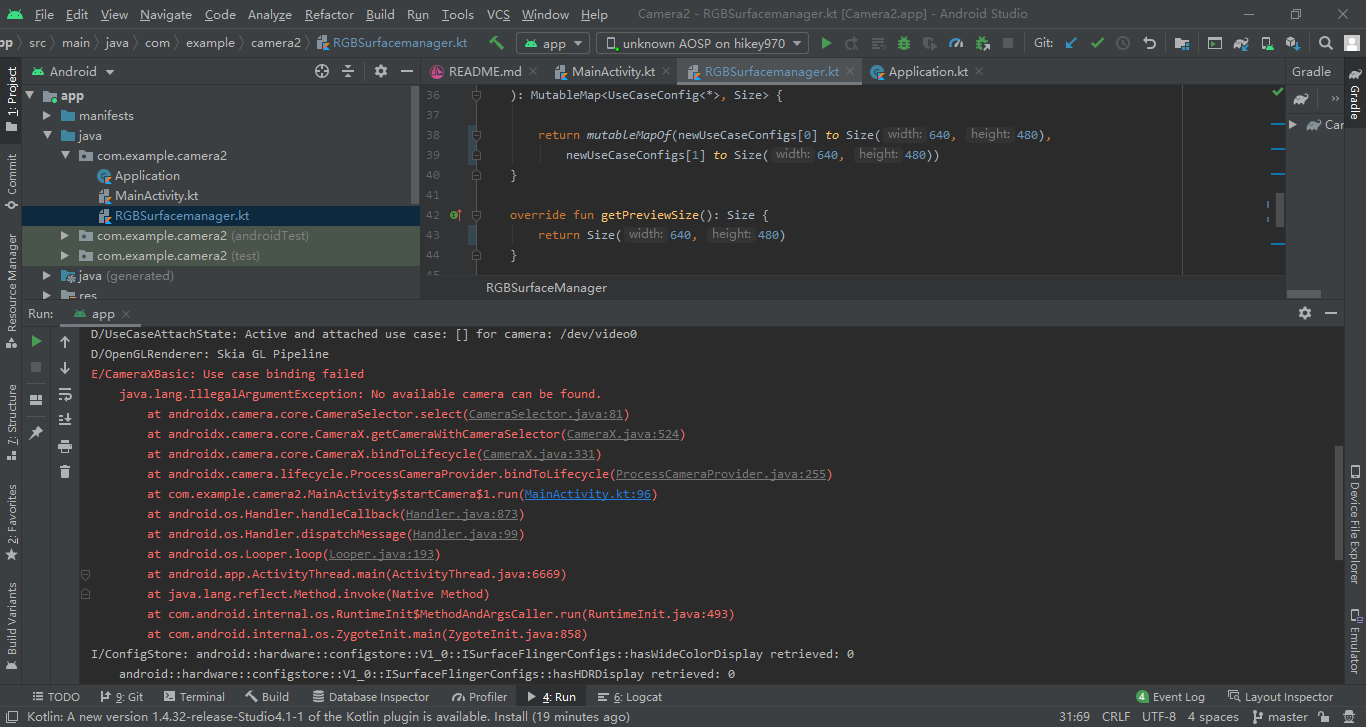Print console contents using printer icon

point(65,448)
